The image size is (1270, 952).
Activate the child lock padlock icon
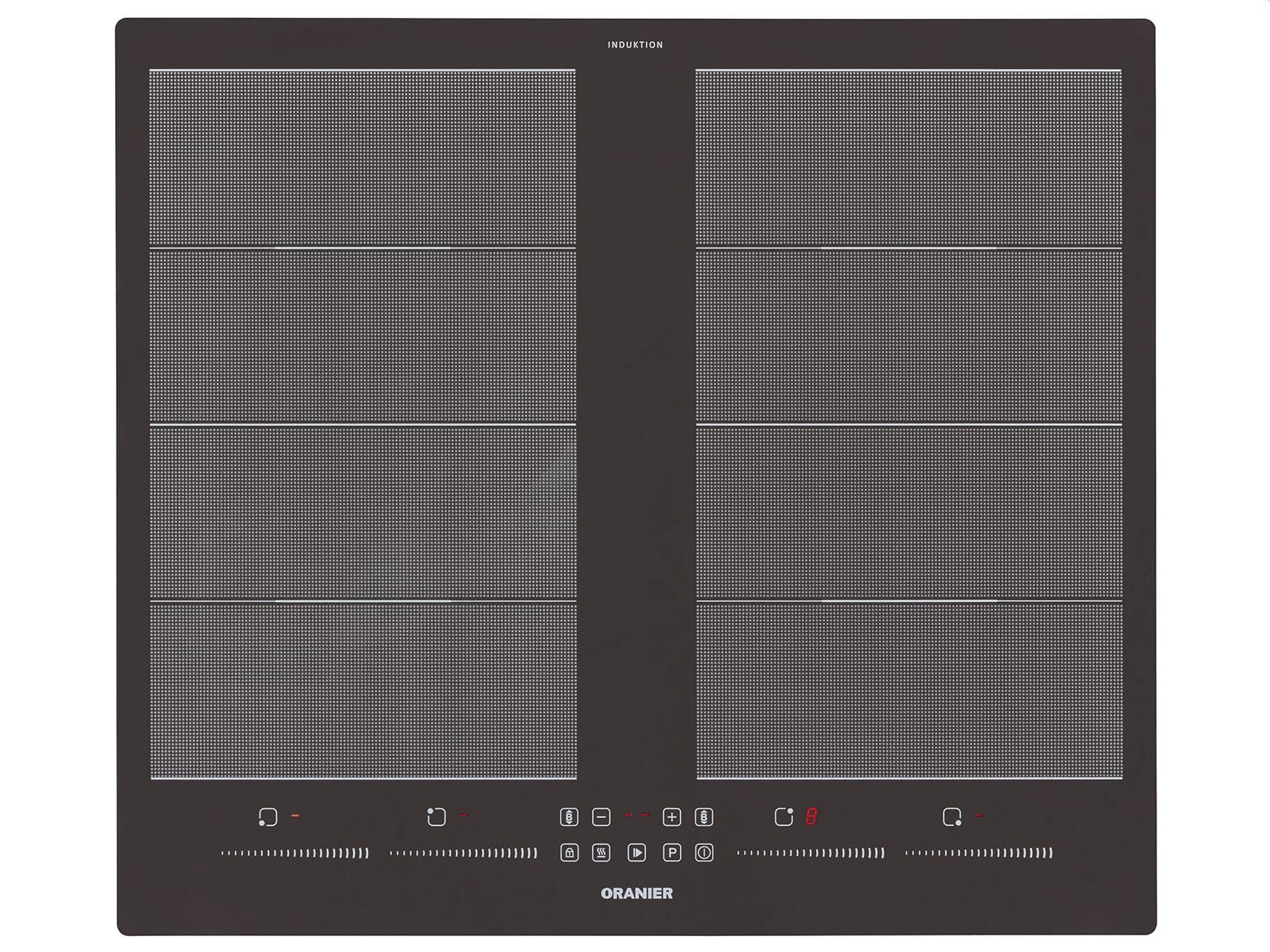[569, 853]
